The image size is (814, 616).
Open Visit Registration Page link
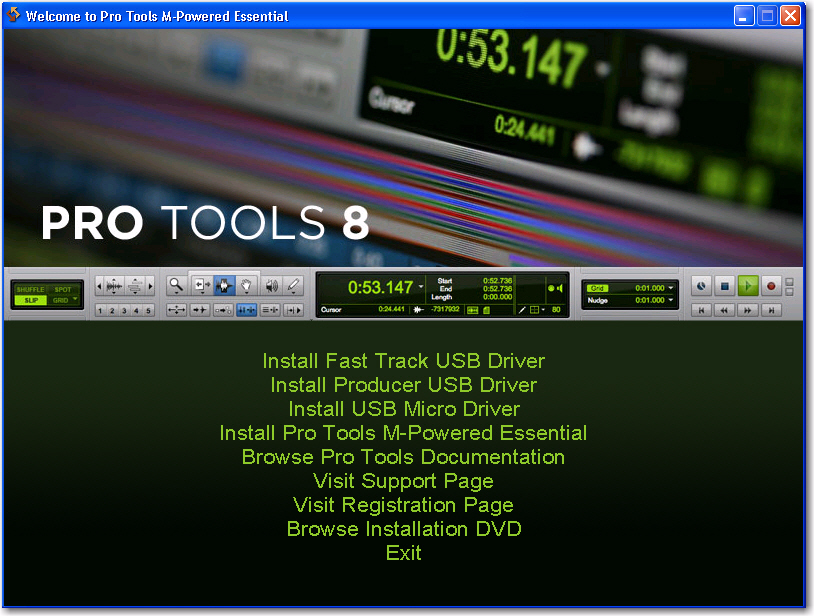(403, 505)
